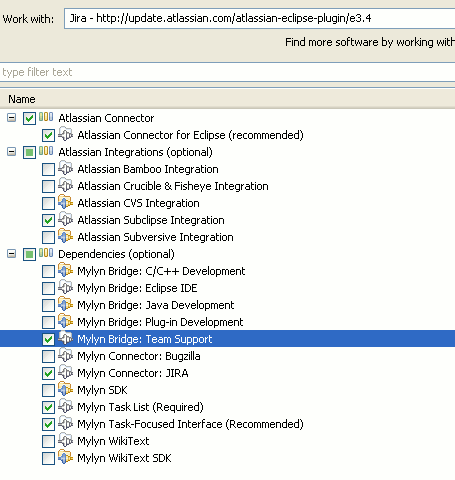This screenshot has width=455, height=480.
Task: Click Mylyn Task-Focused Interface icon
Action: [x=66, y=423]
